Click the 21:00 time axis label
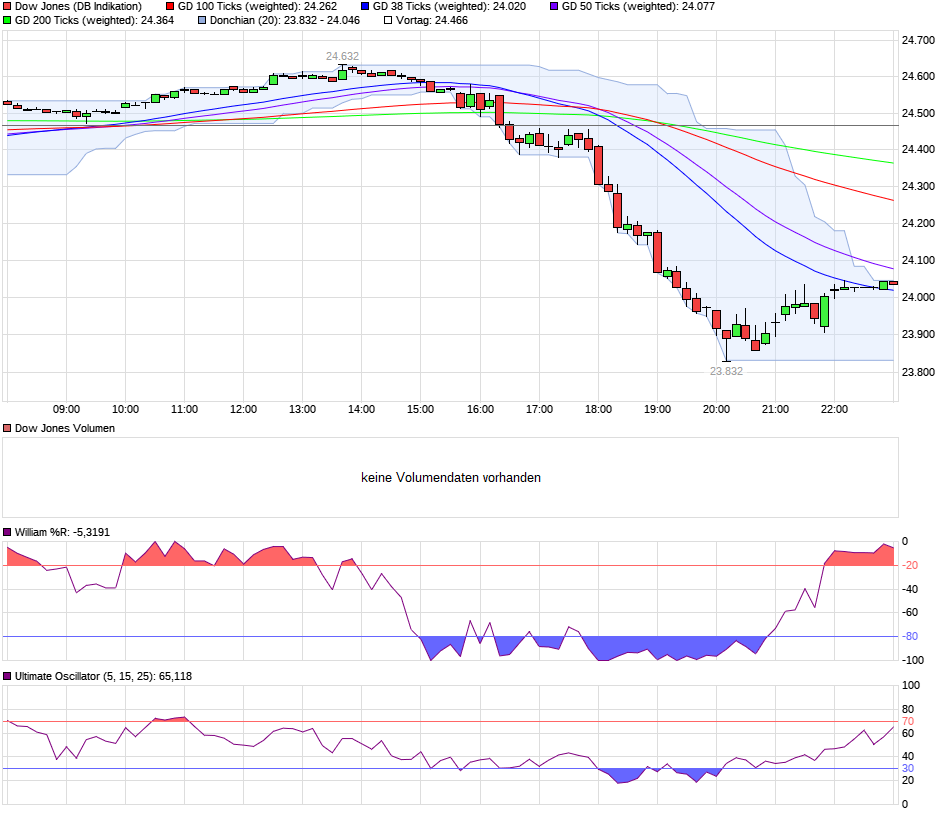 775,409
